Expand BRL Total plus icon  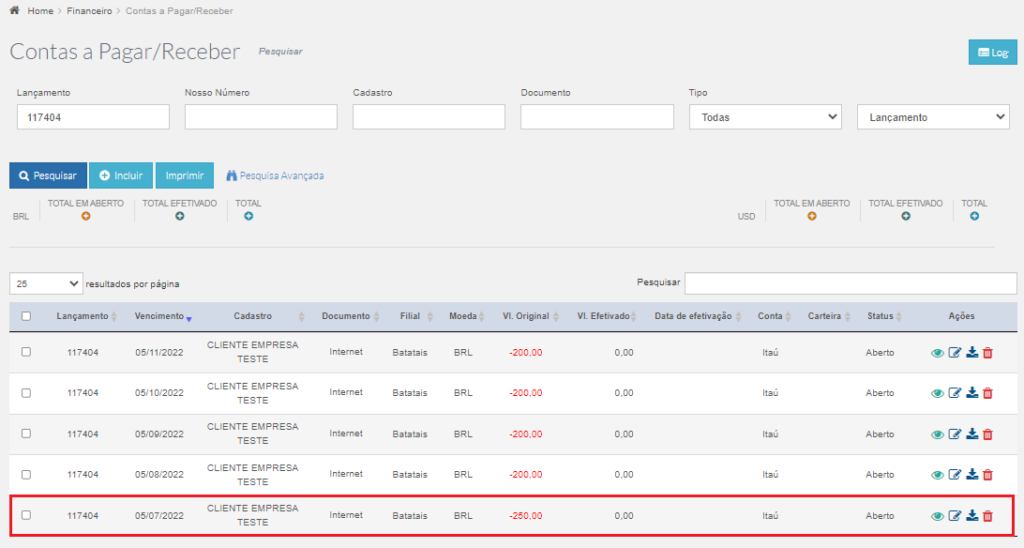(248, 216)
